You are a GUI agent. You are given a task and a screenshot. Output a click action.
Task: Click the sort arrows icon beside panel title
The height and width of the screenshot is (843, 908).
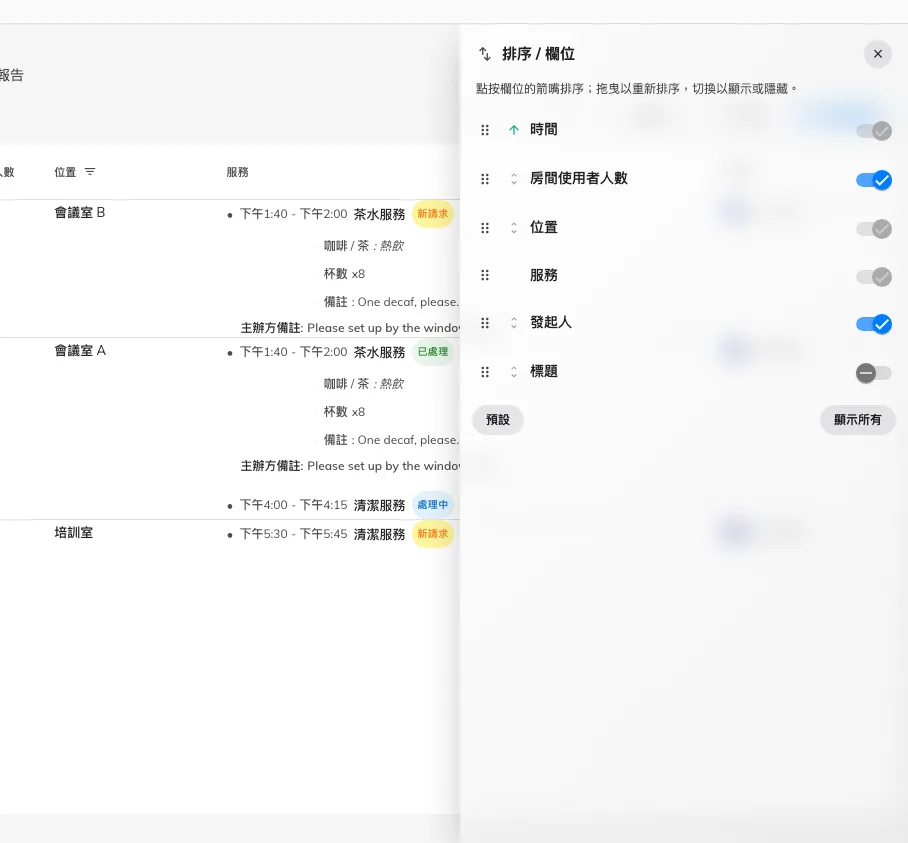485,54
